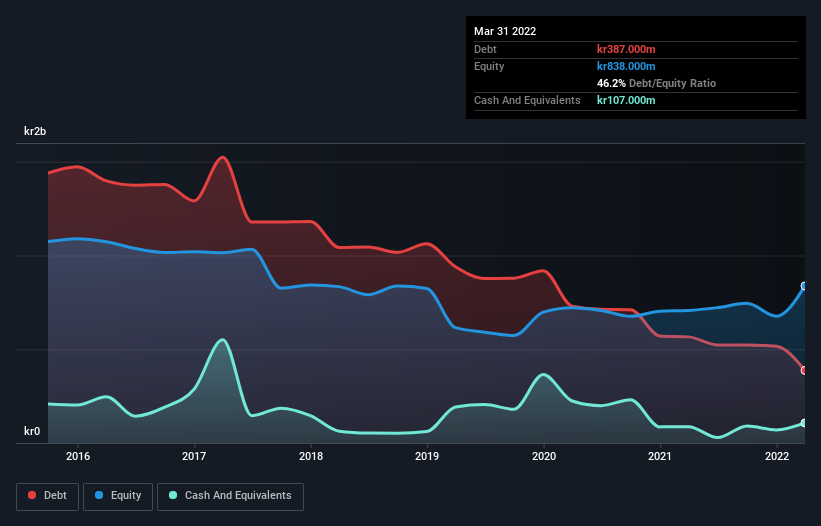Click the kr838.000m equity value
The width and height of the screenshot is (821, 526).
[626, 66]
